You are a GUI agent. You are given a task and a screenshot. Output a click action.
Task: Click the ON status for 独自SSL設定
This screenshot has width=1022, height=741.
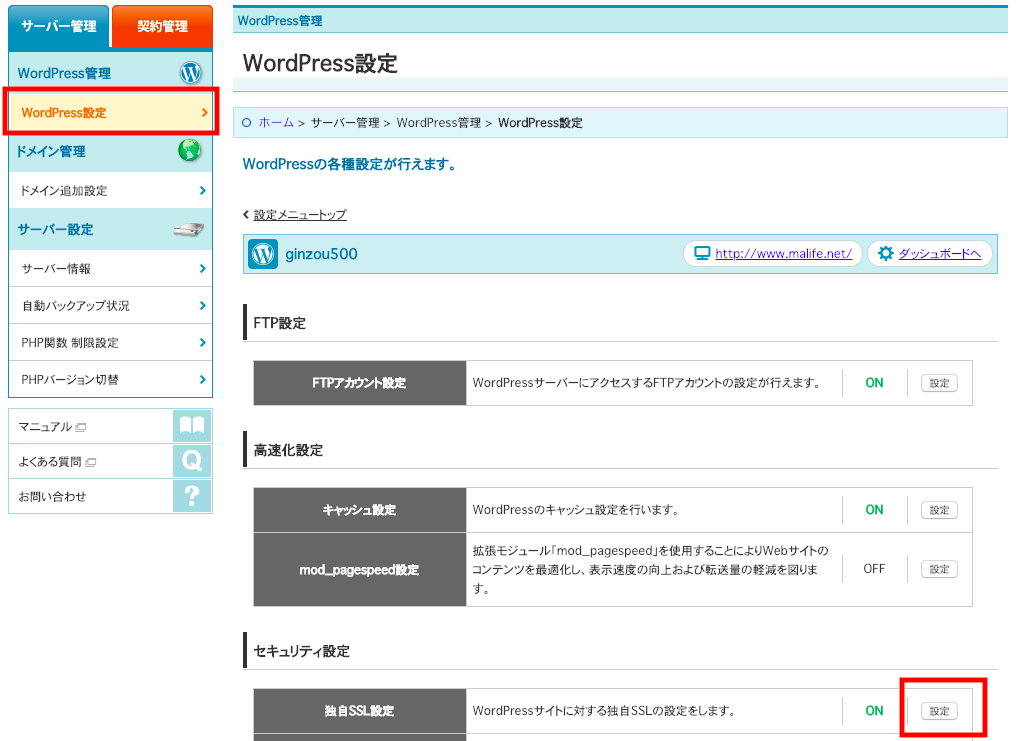point(874,711)
